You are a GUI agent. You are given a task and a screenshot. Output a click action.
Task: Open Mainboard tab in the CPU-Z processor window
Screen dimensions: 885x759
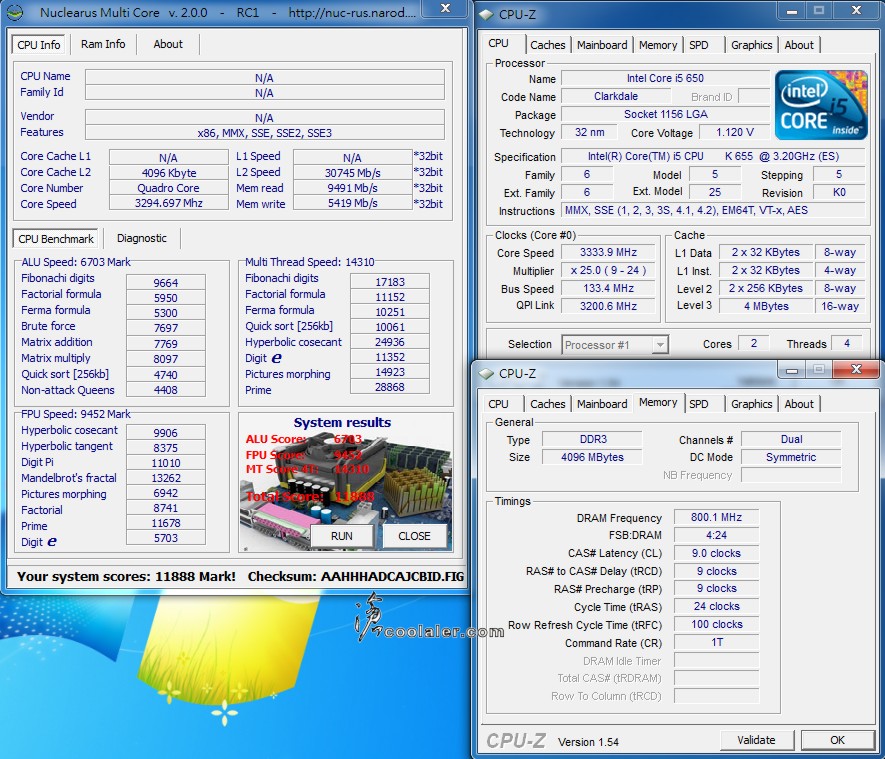[x=602, y=45]
